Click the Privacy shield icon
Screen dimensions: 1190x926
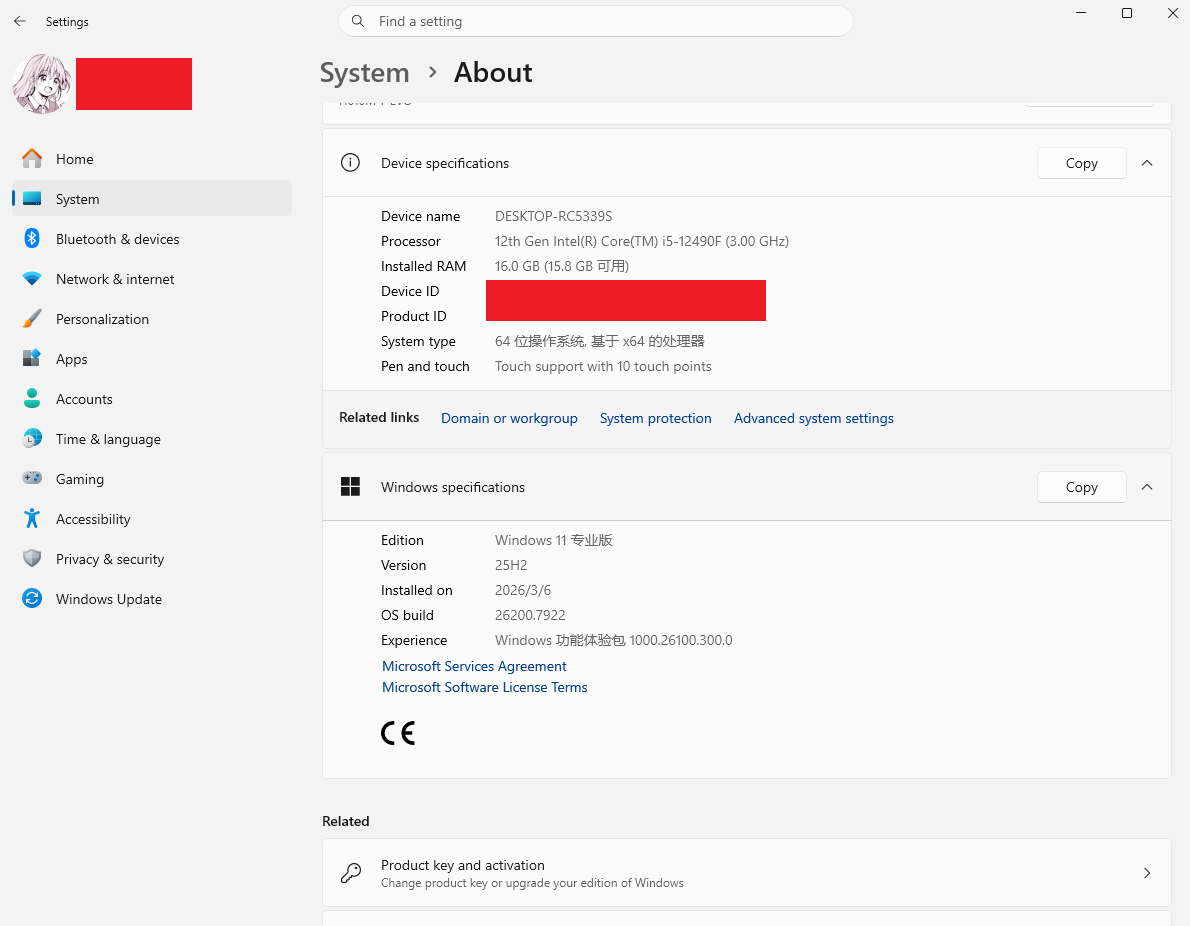point(32,559)
